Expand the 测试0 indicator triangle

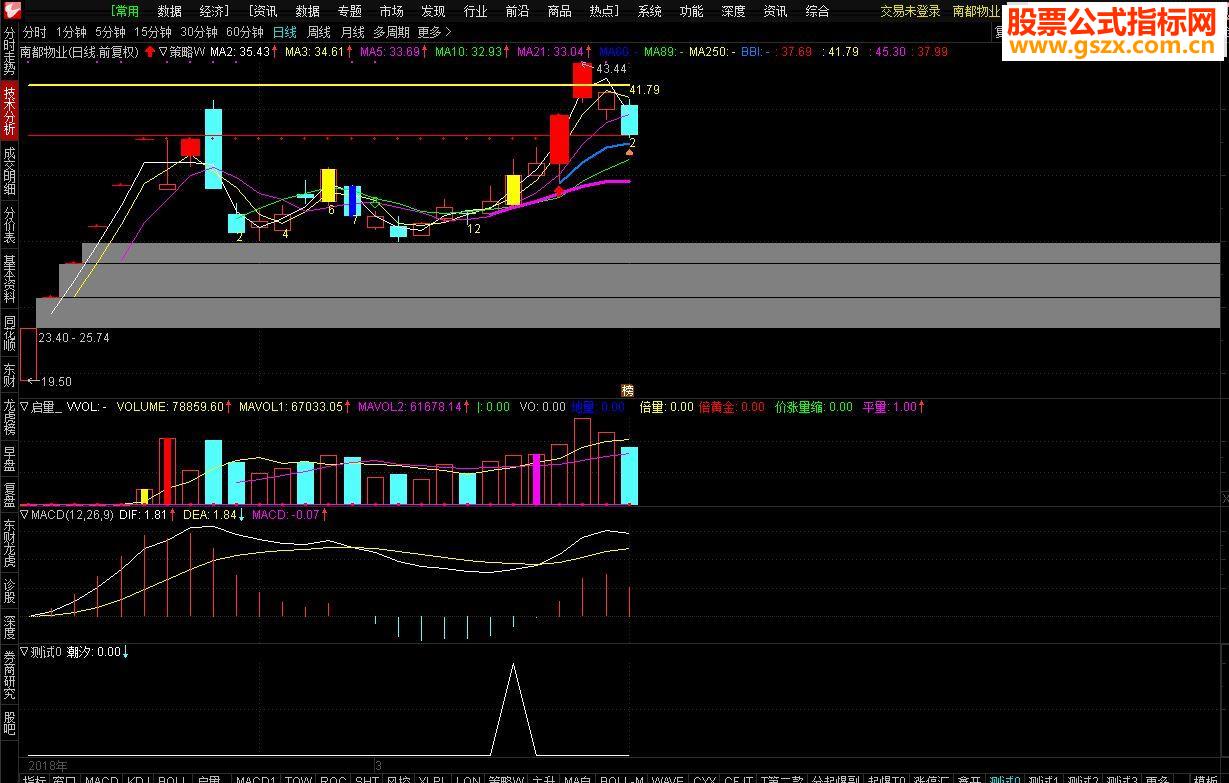25,651
